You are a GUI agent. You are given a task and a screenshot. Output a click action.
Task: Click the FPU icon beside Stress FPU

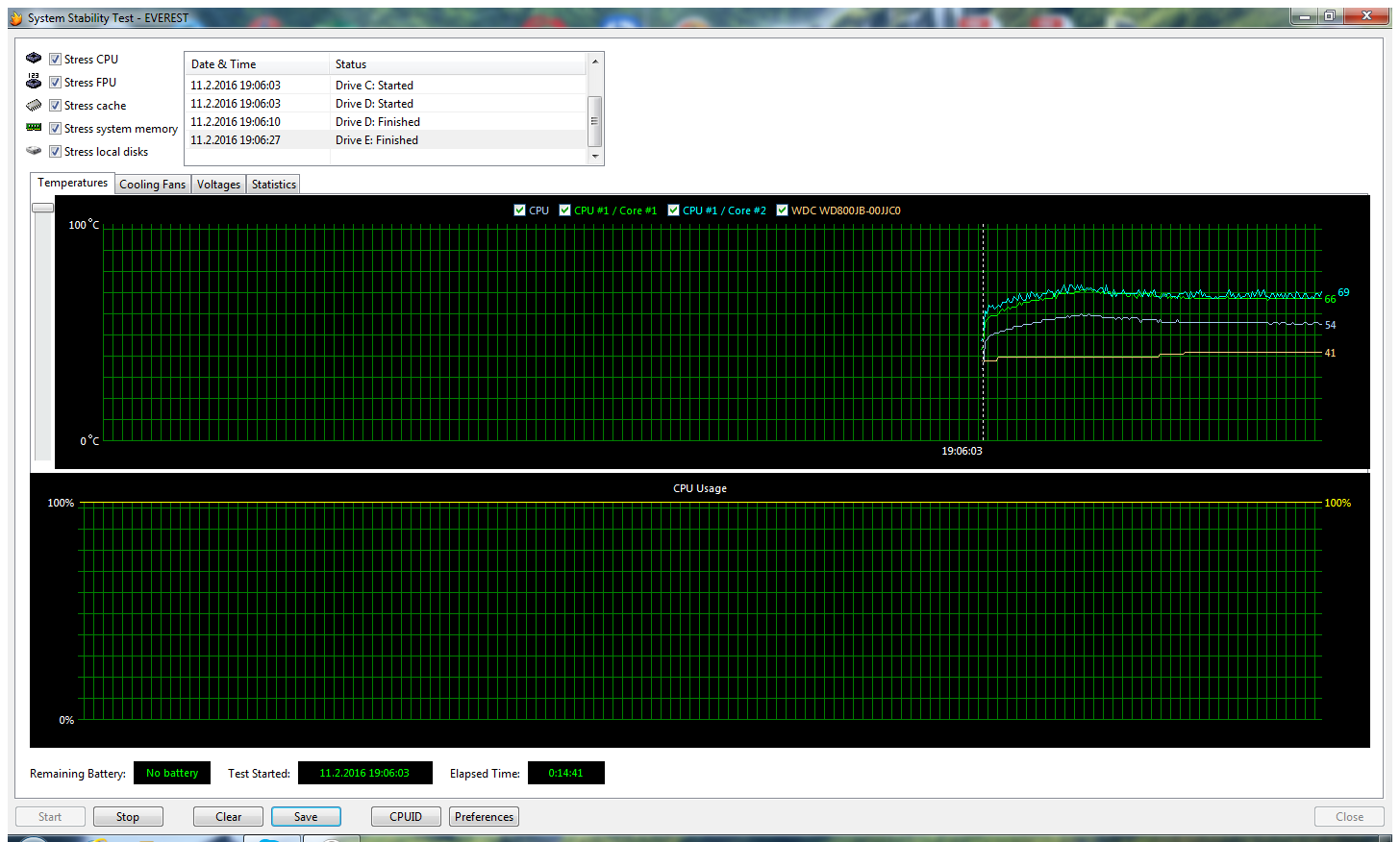(x=34, y=82)
